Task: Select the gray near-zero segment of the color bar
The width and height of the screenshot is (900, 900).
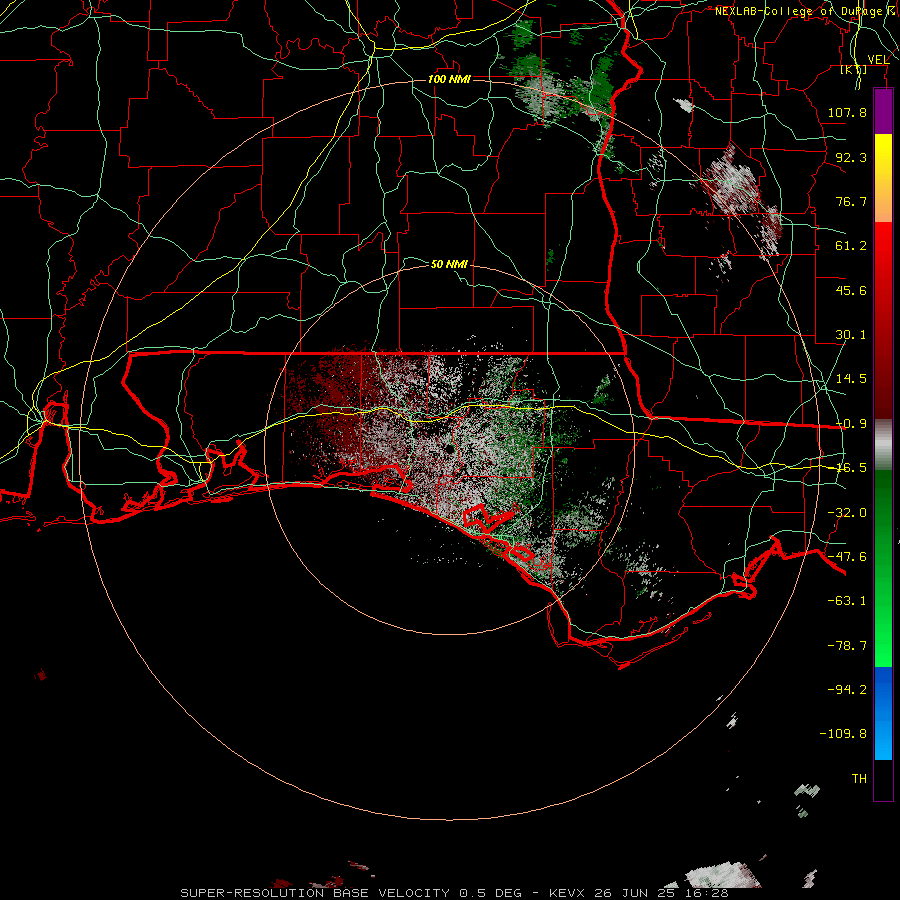Action: pos(883,445)
